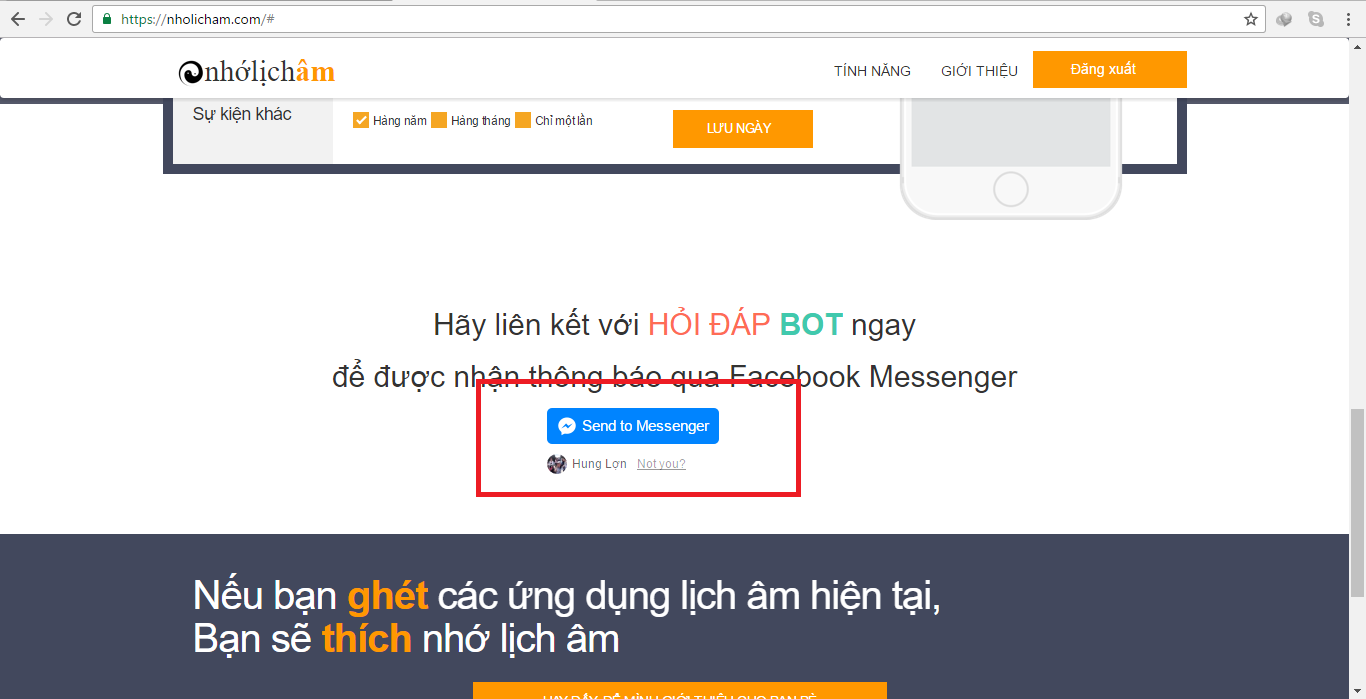Click the address bar URL field
This screenshot has width=1366, height=699.
[678, 19]
